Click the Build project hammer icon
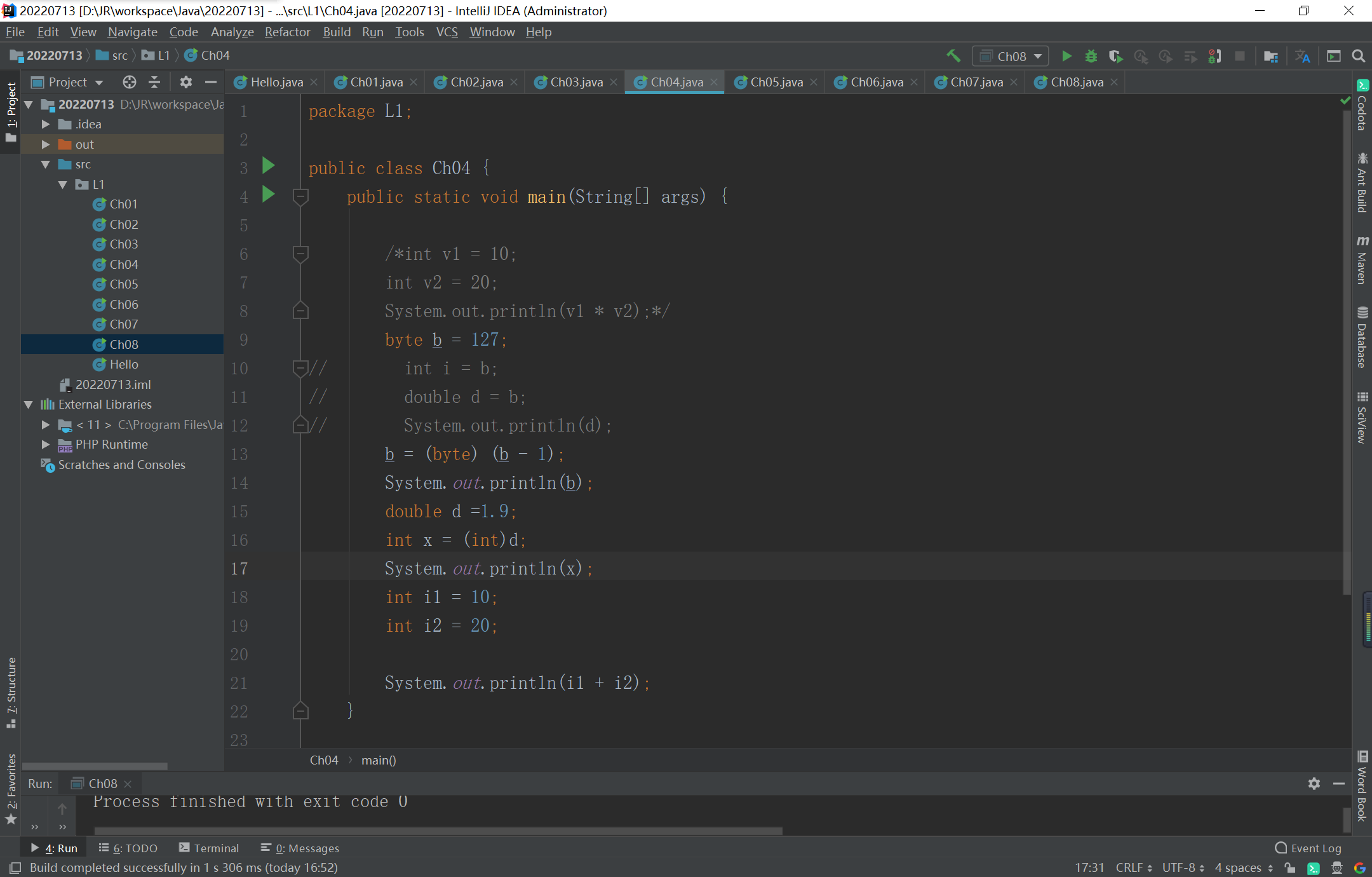Image resolution: width=1372 pixels, height=877 pixels. click(x=953, y=57)
